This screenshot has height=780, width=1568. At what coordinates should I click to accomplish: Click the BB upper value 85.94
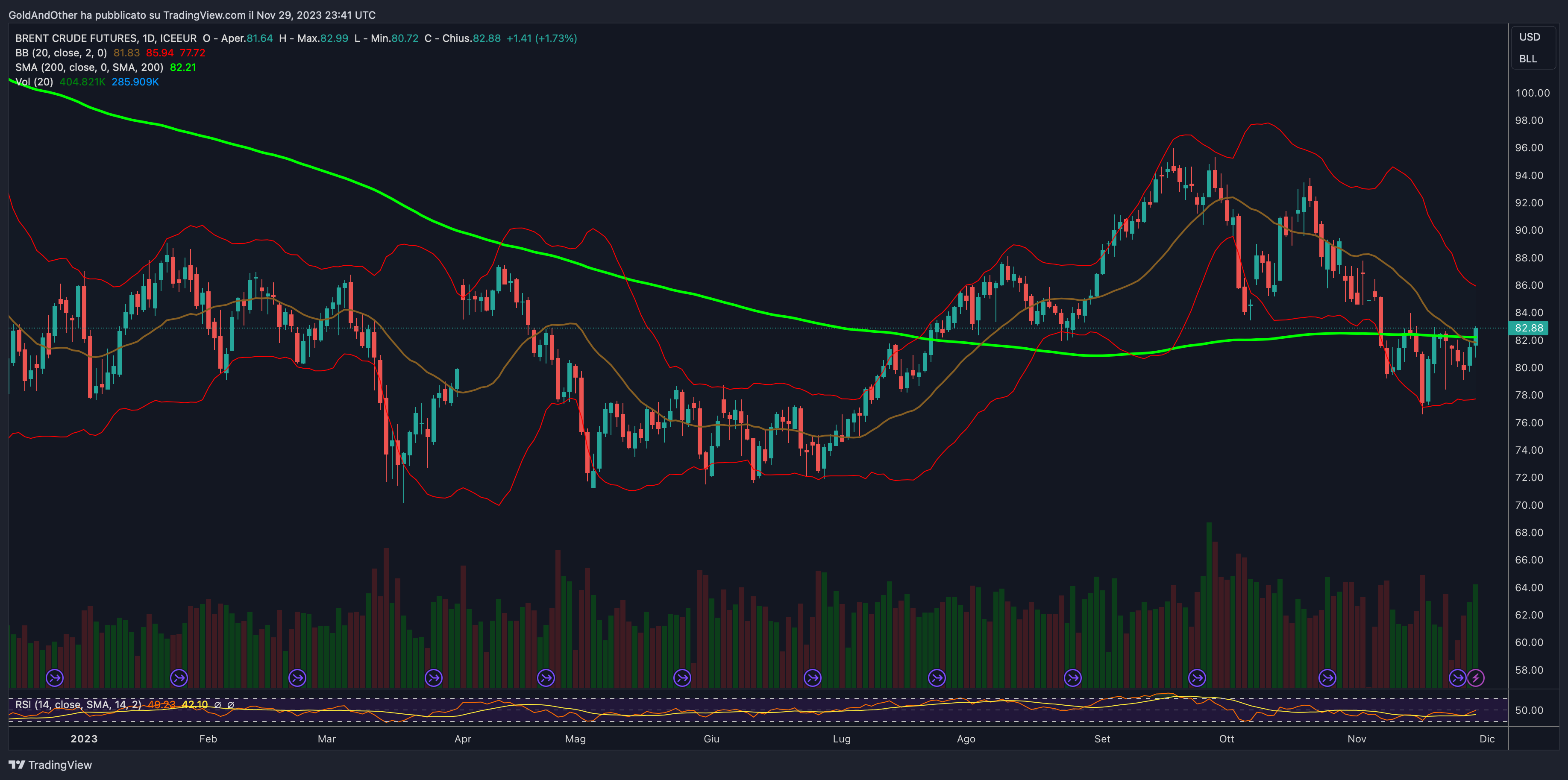pos(159,53)
